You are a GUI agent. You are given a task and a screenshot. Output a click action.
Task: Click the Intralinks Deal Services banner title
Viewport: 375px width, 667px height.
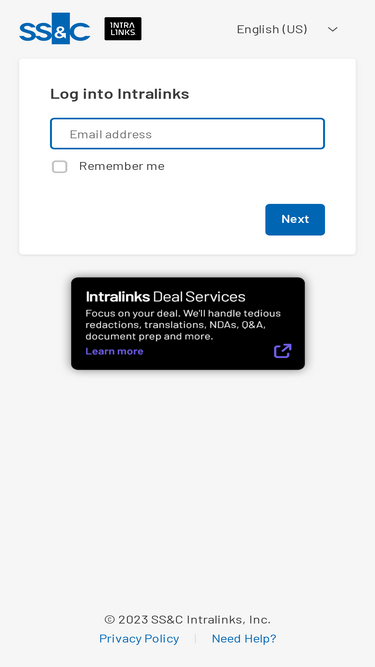click(x=165, y=296)
